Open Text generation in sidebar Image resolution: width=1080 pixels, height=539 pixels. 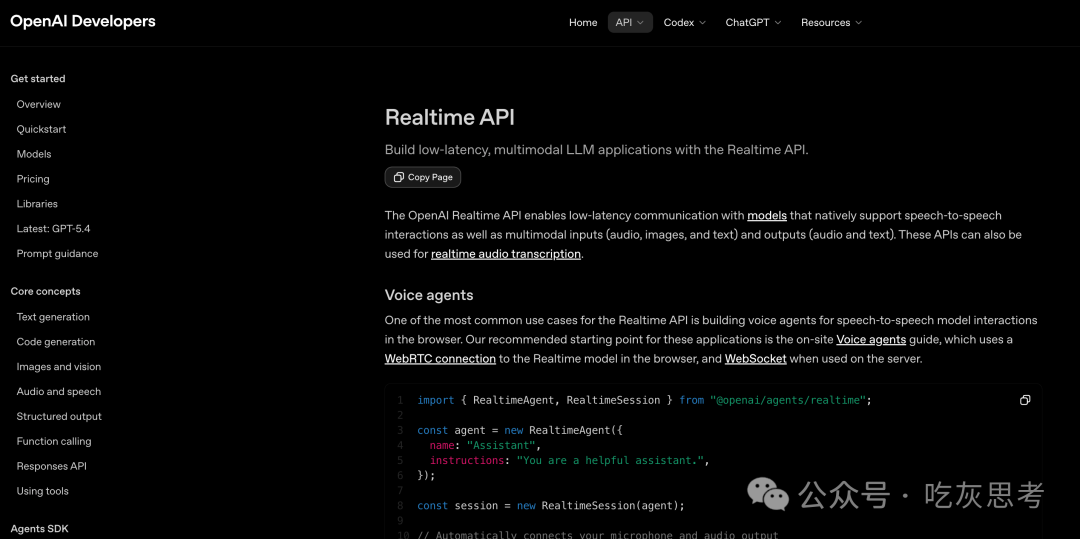point(53,317)
